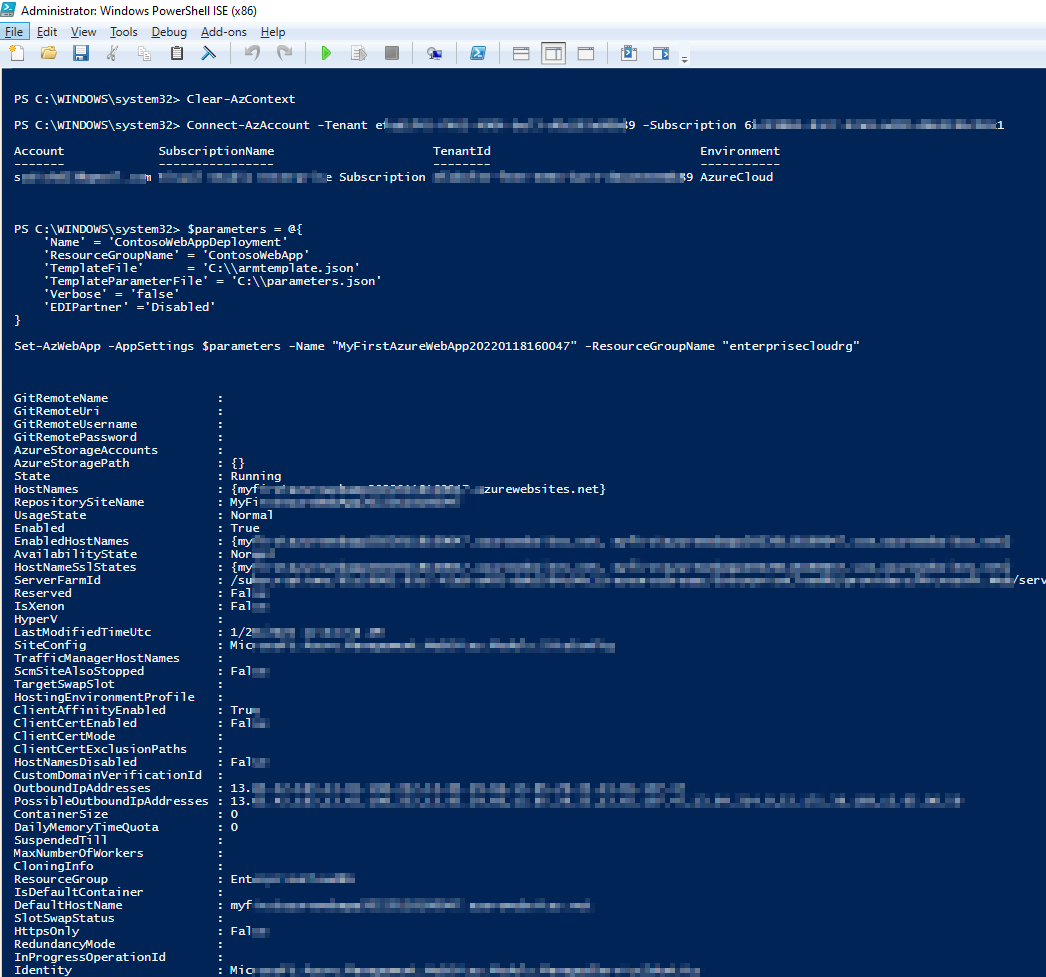Image resolution: width=1046 pixels, height=977 pixels.
Task: Create a new script with New icon
Action: click(x=17, y=53)
